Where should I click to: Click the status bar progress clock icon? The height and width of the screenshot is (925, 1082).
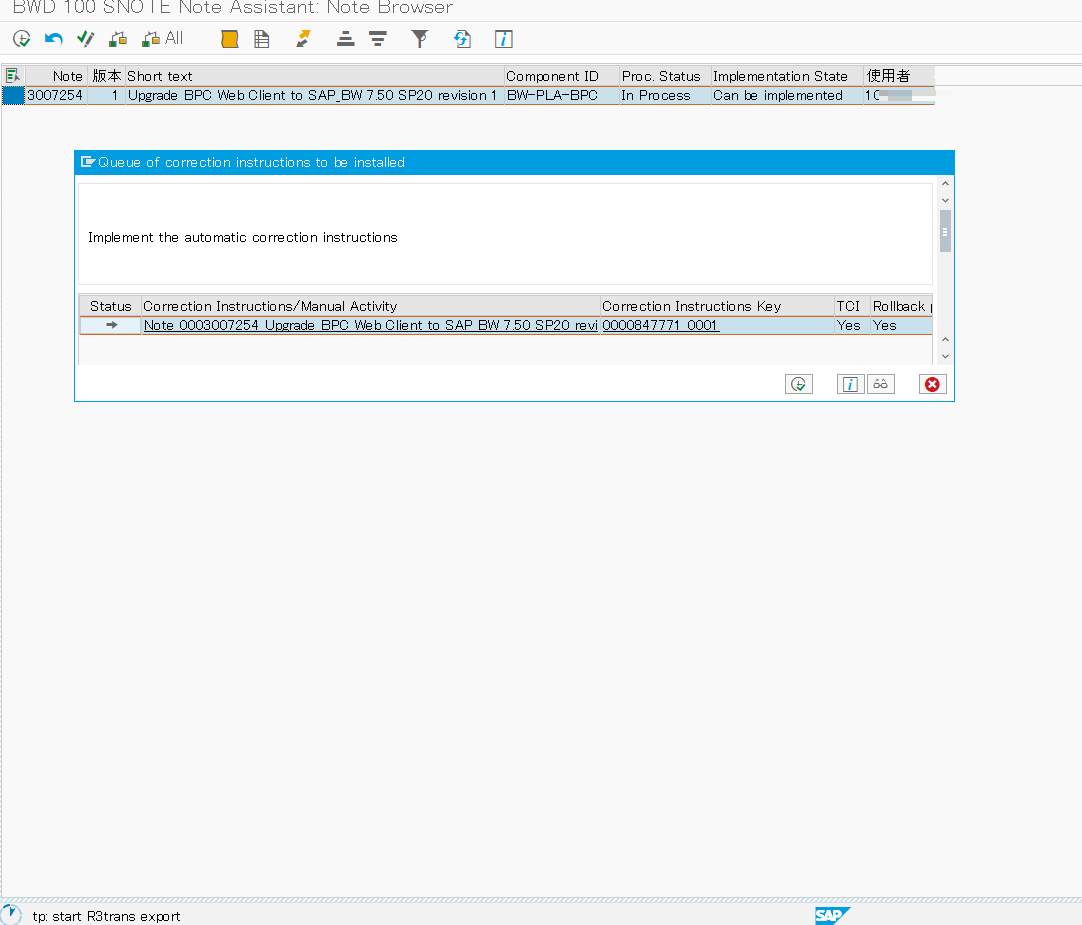pyautogui.click(x=11, y=914)
